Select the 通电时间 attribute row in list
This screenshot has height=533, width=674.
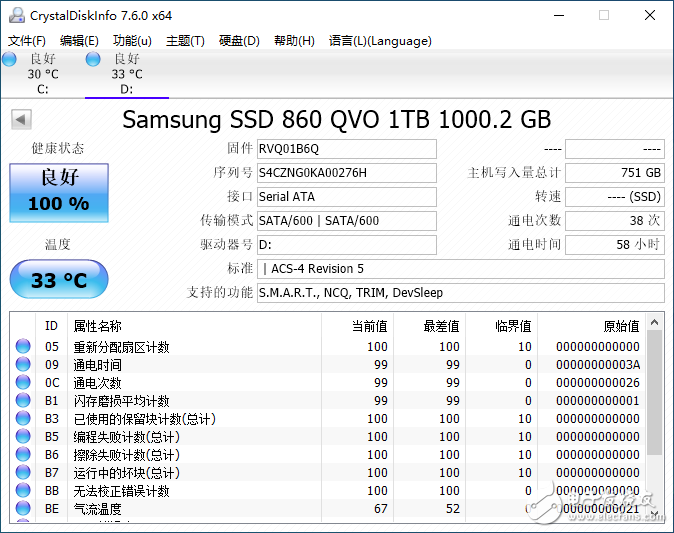328,365
